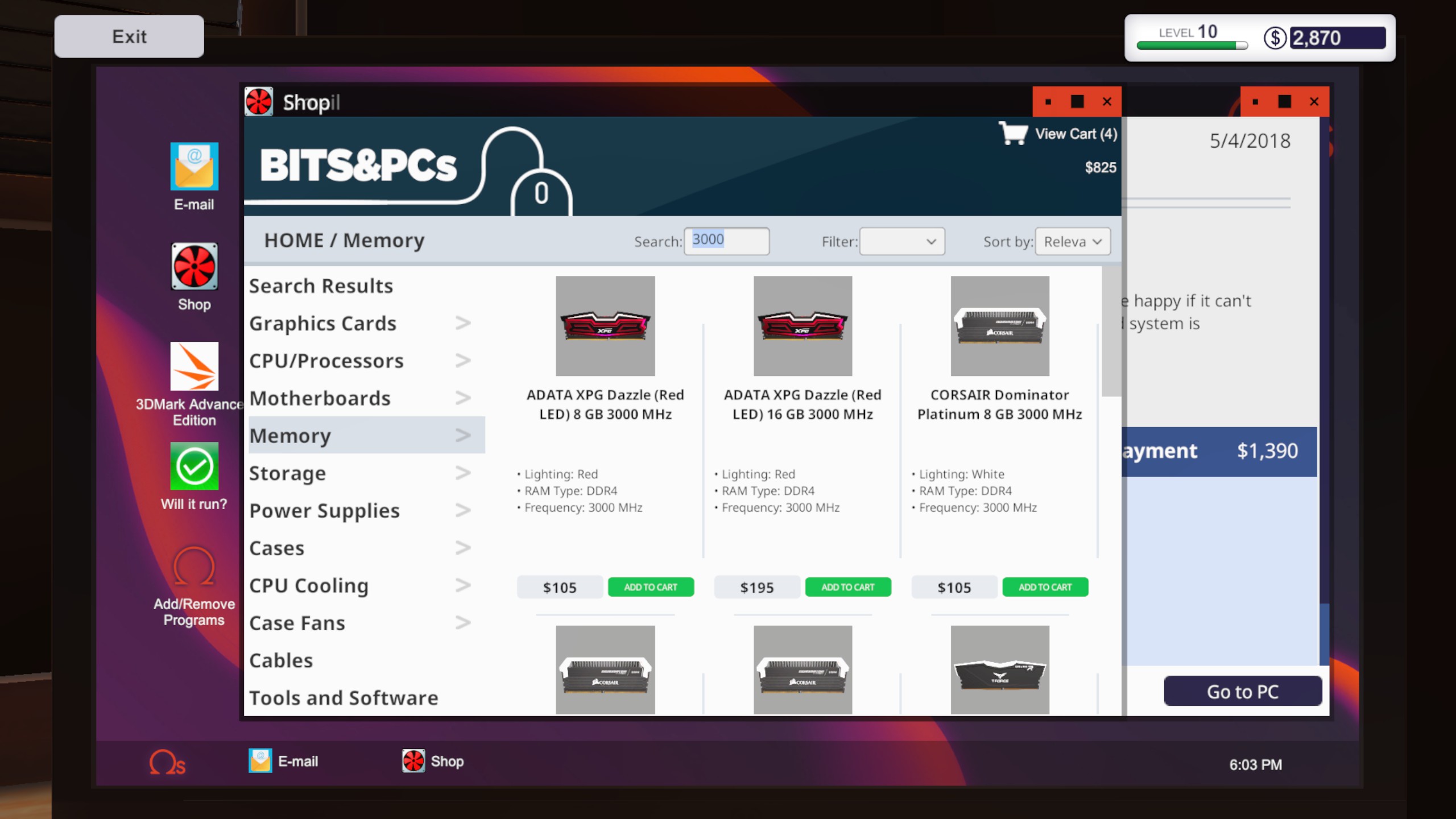Expand the Motherboards category arrow

click(463, 398)
